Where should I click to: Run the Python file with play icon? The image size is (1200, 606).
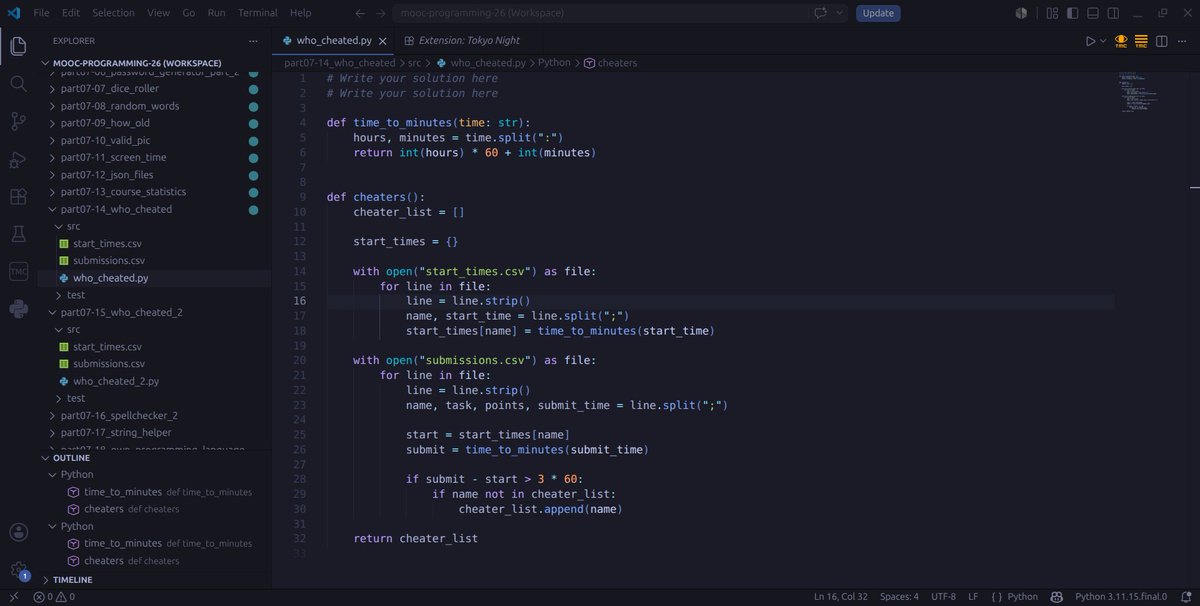pos(1091,41)
